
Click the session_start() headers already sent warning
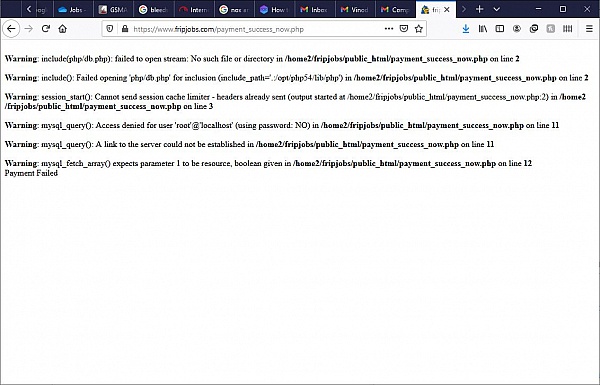295,101
